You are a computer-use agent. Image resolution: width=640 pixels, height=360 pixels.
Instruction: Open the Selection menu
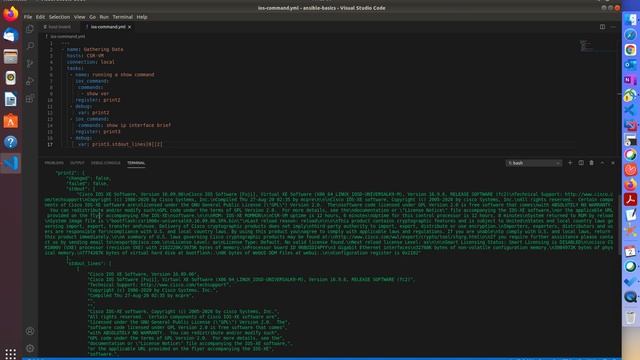click(60, 17)
